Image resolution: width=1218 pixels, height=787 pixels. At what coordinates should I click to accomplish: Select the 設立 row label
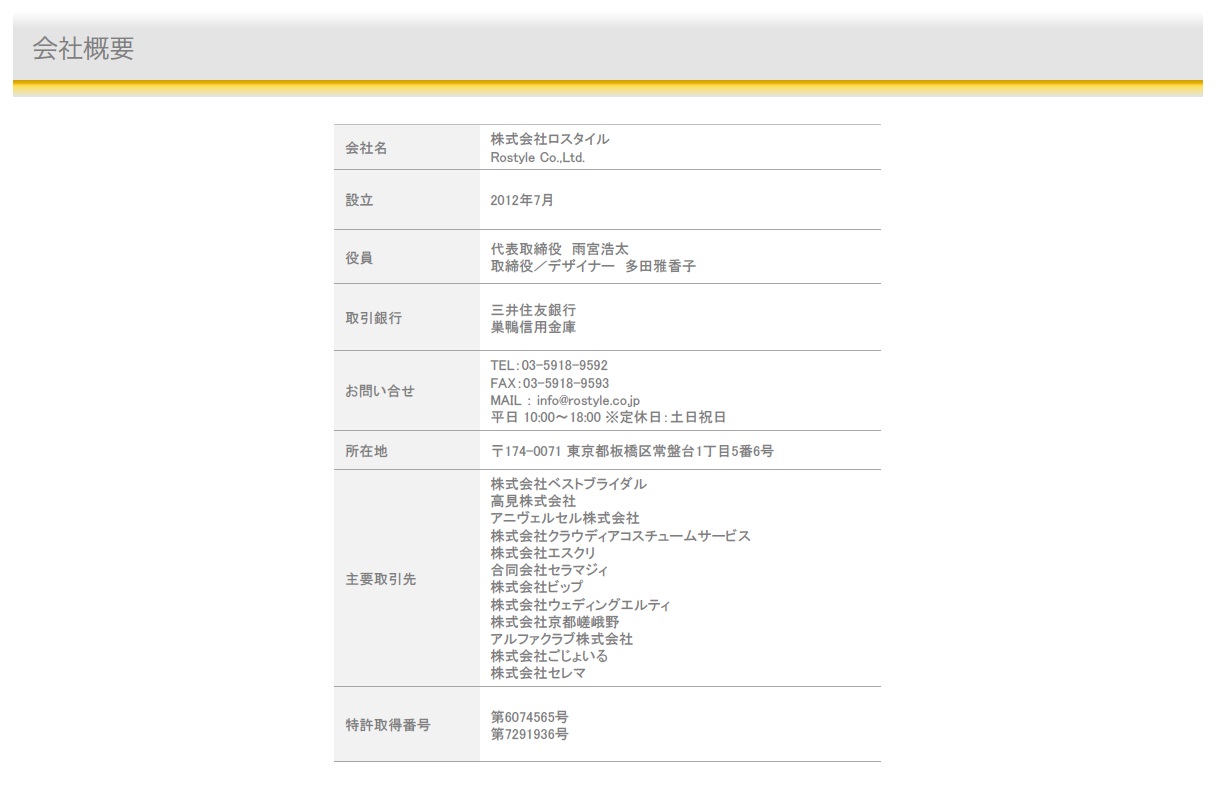pyautogui.click(x=359, y=200)
